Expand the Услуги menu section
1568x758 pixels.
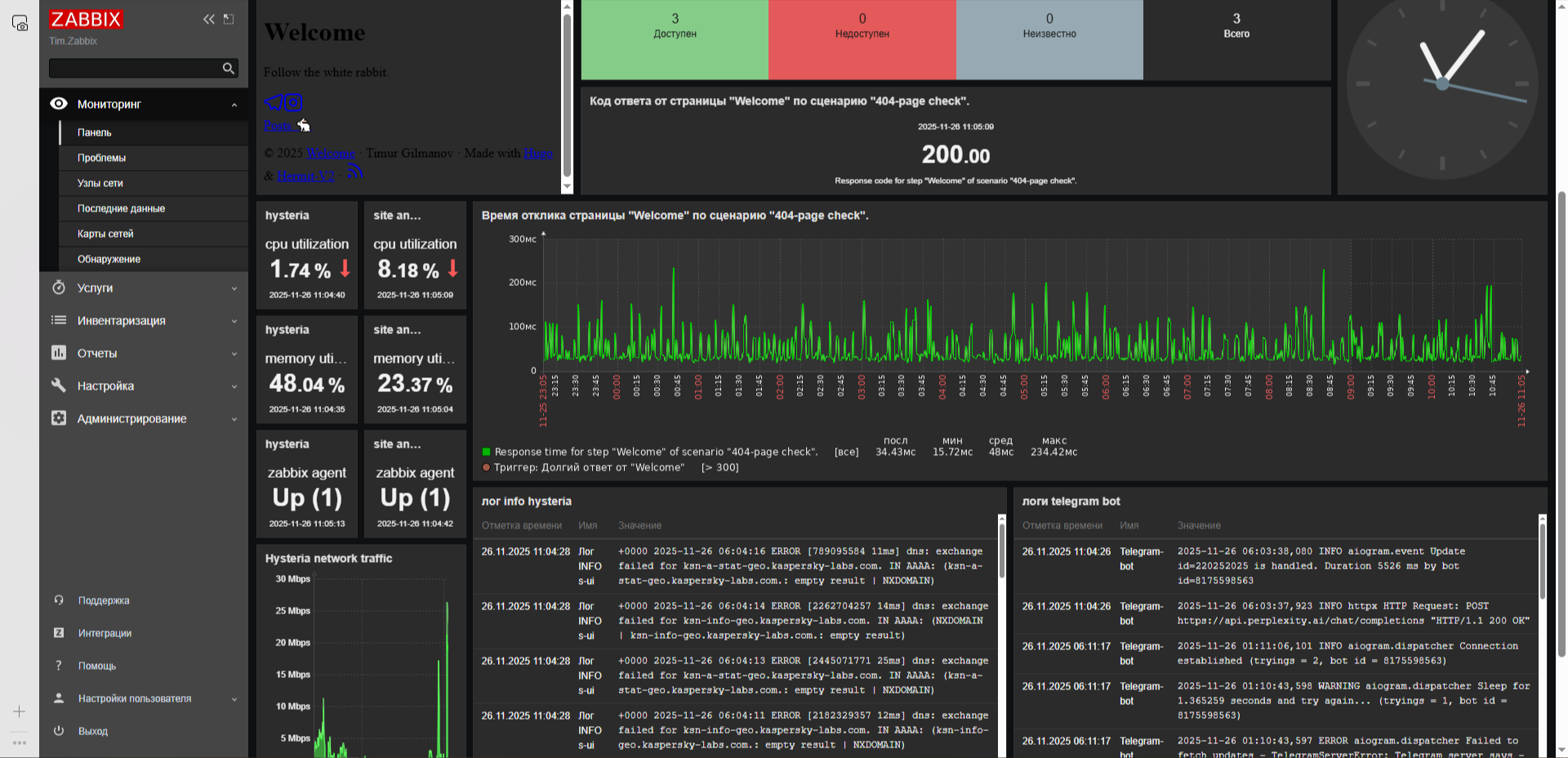coord(234,288)
